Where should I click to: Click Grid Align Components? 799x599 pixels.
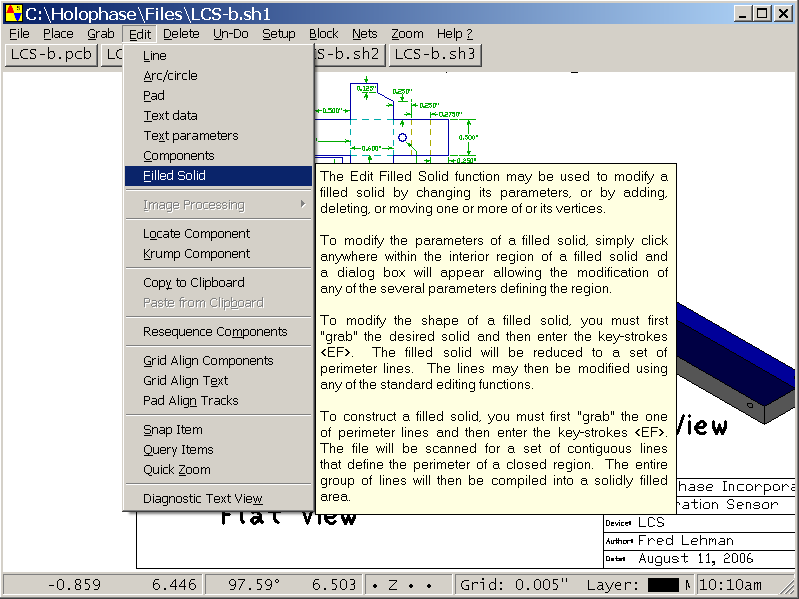tap(208, 361)
